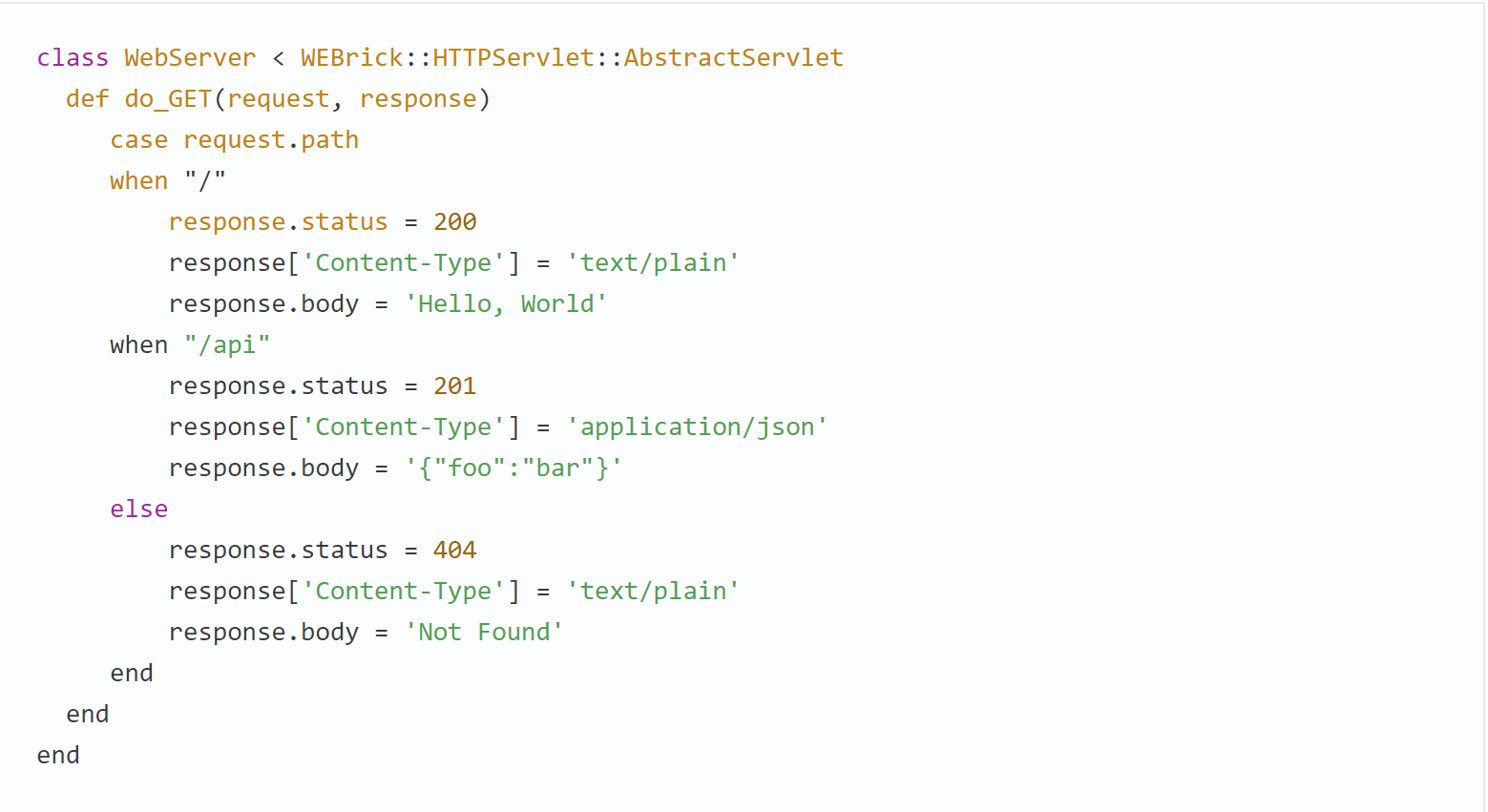
Task: Click the WEBrick module name
Action: 351,58
